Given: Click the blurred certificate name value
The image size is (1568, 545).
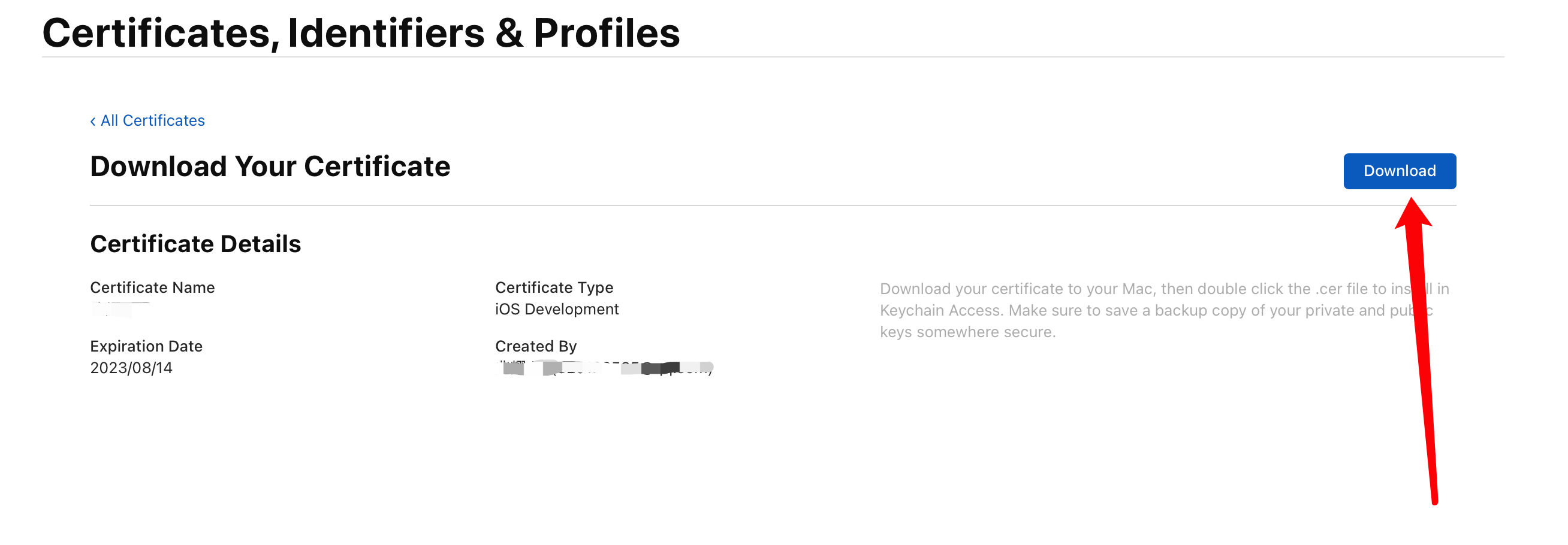Looking at the screenshot, I should (120, 309).
